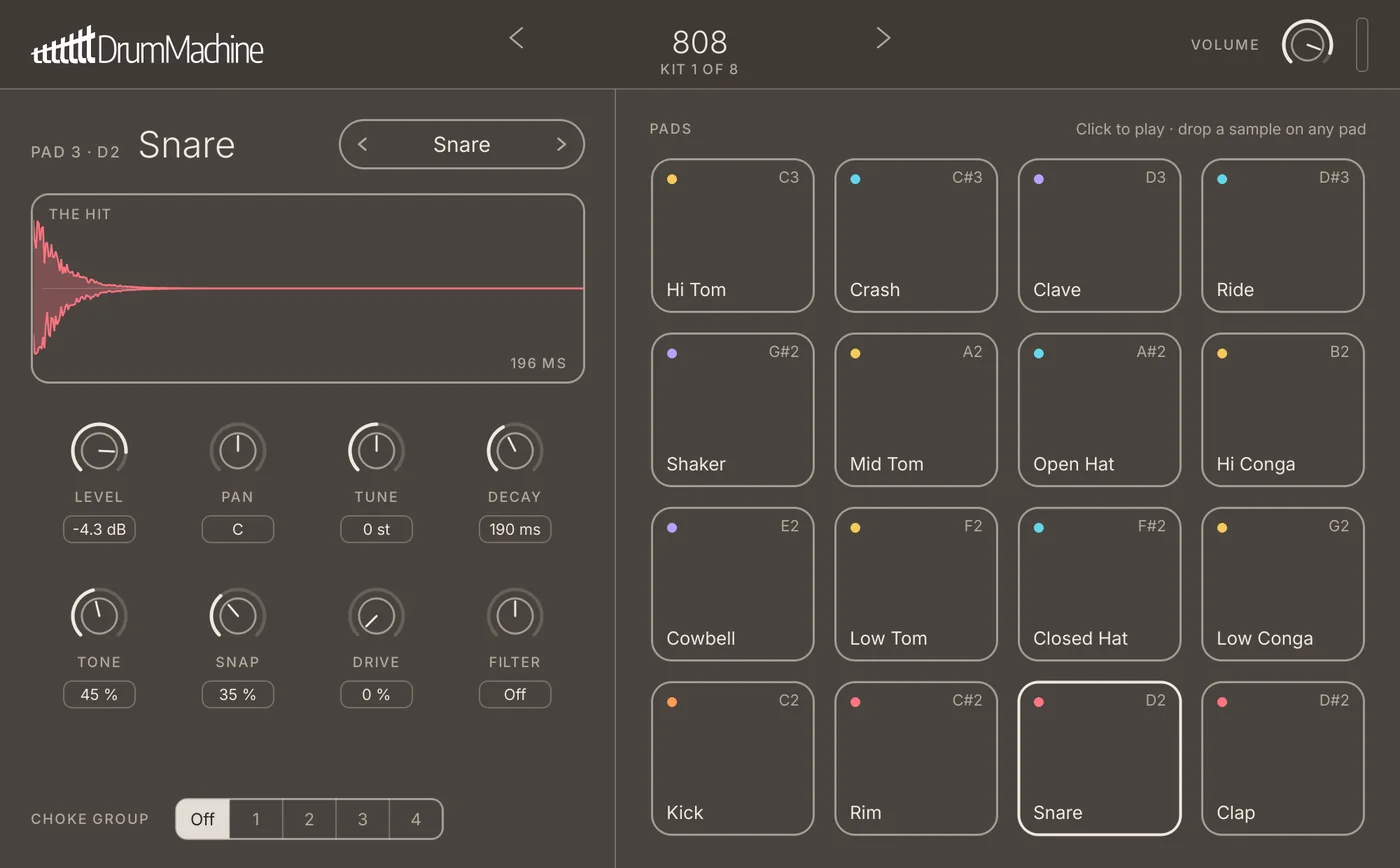This screenshot has width=1400, height=868.
Task: Click the Drive knob
Action: [376, 615]
